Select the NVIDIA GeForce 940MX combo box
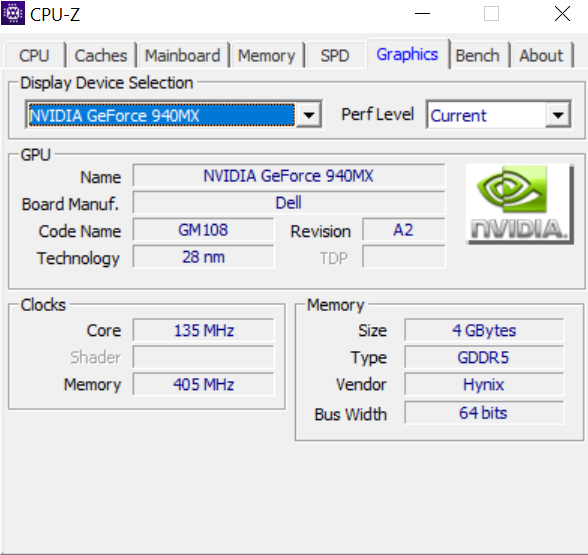 click(x=174, y=115)
